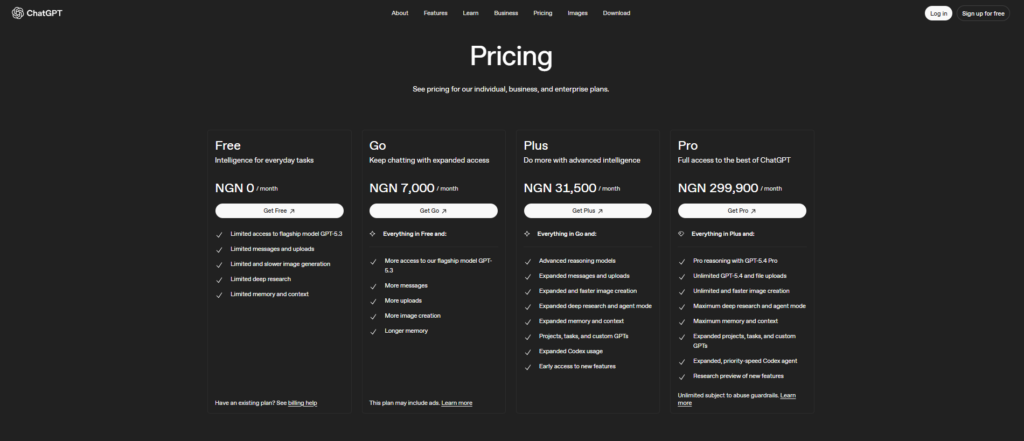Screen dimensions: 1024x441
Task: Click the icon beside "Everything in Plus and:"
Action: pos(681,233)
